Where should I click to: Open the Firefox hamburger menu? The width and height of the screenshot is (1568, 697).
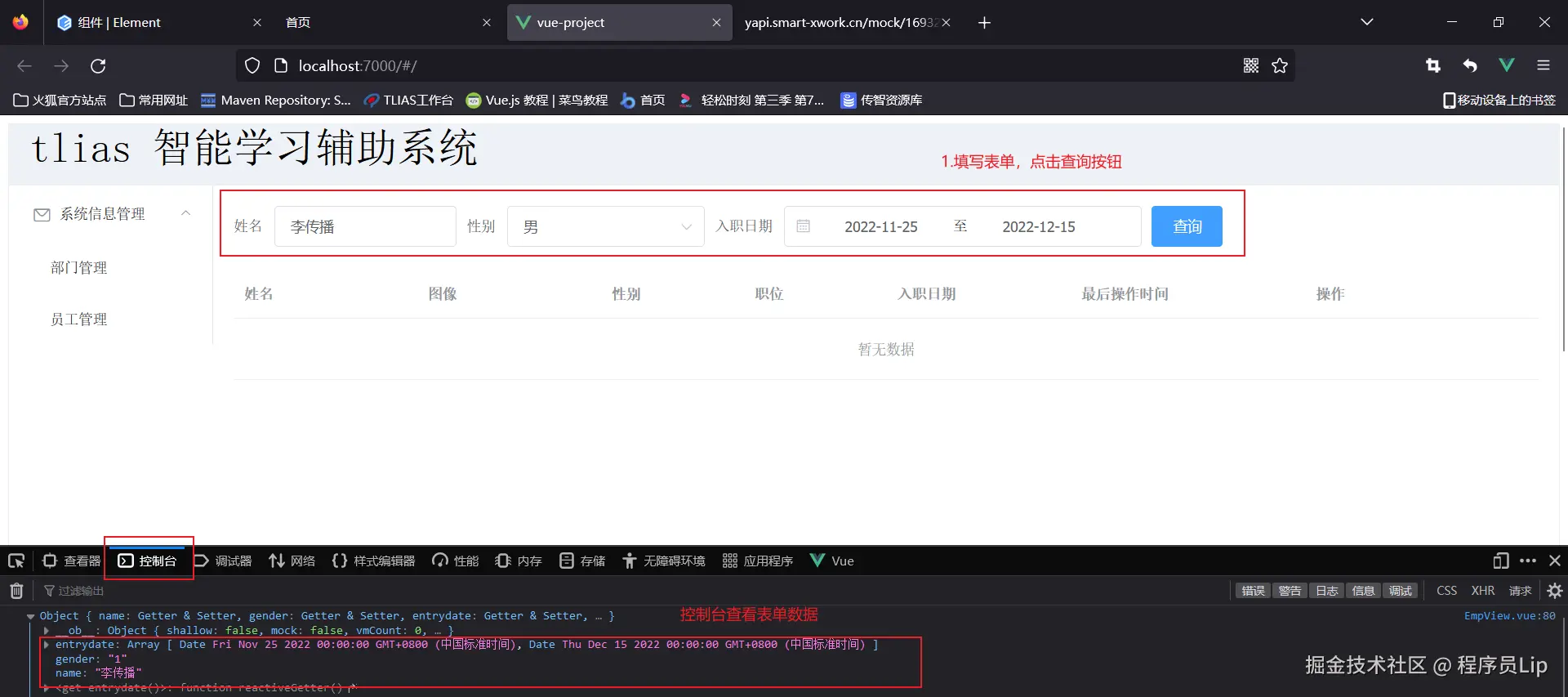(1543, 65)
